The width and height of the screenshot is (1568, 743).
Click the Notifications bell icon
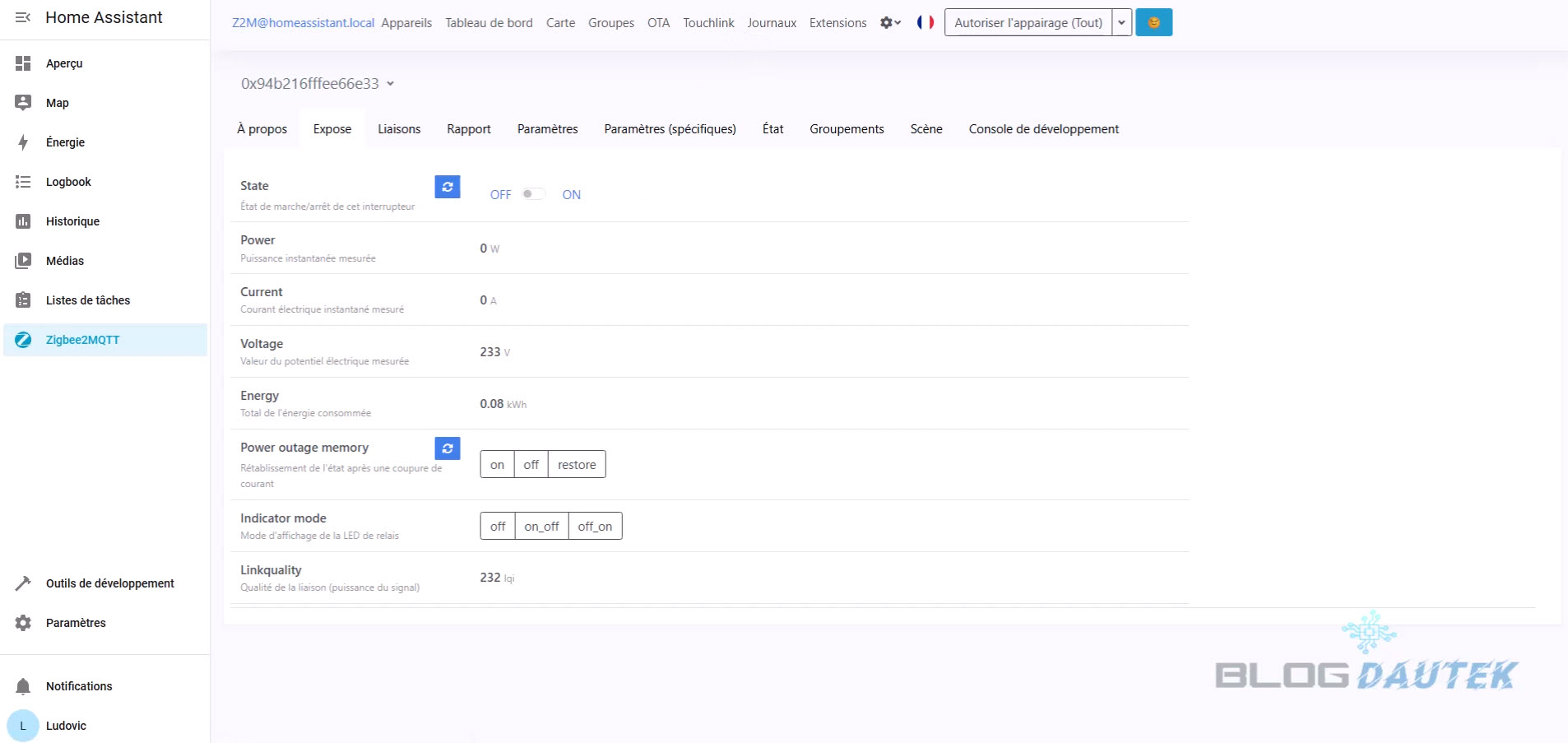(23, 686)
